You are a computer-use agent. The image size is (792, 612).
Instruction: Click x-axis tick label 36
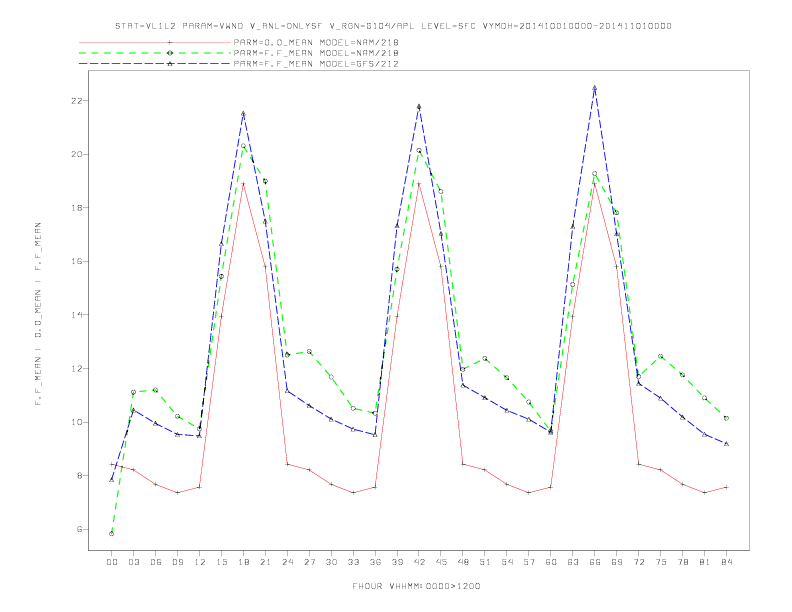click(x=375, y=562)
